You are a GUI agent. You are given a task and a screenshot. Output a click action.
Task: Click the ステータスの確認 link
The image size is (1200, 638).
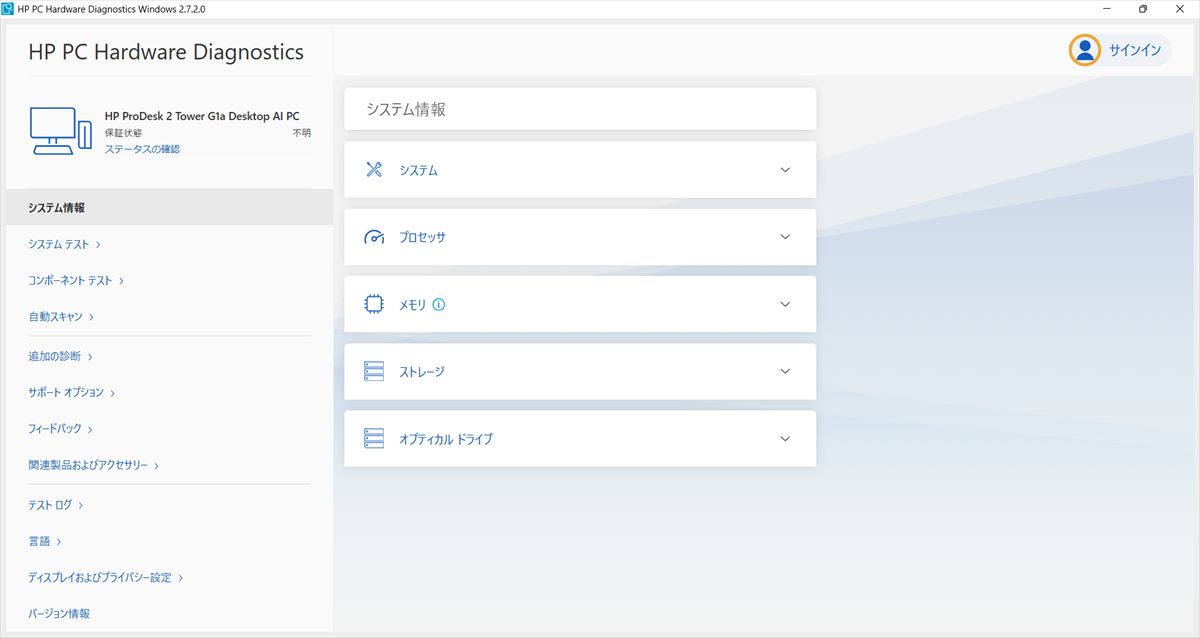[142, 149]
